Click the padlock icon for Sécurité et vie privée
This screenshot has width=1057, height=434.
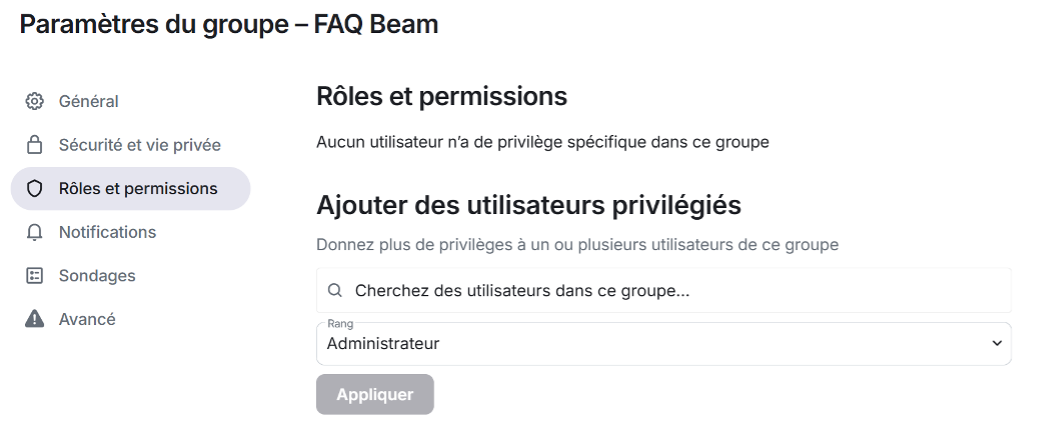pyautogui.click(x=35, y=145)
